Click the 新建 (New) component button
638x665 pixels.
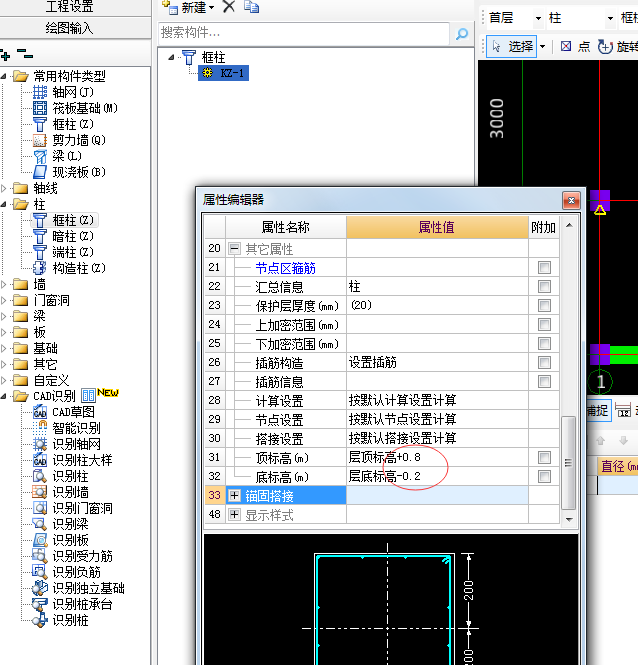pyautogui.click(x=188, y=7)
